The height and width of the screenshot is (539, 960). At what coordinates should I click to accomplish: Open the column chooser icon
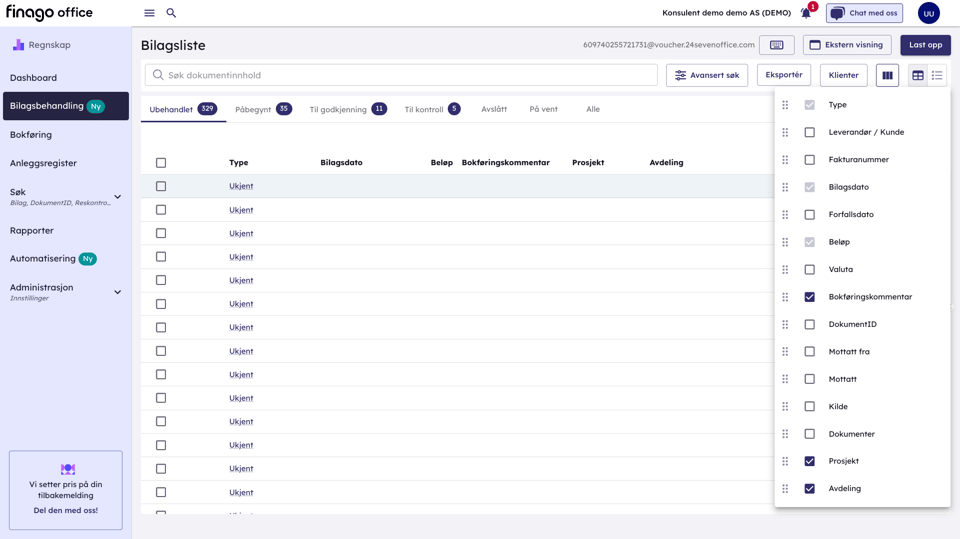(x=887, y=75)
